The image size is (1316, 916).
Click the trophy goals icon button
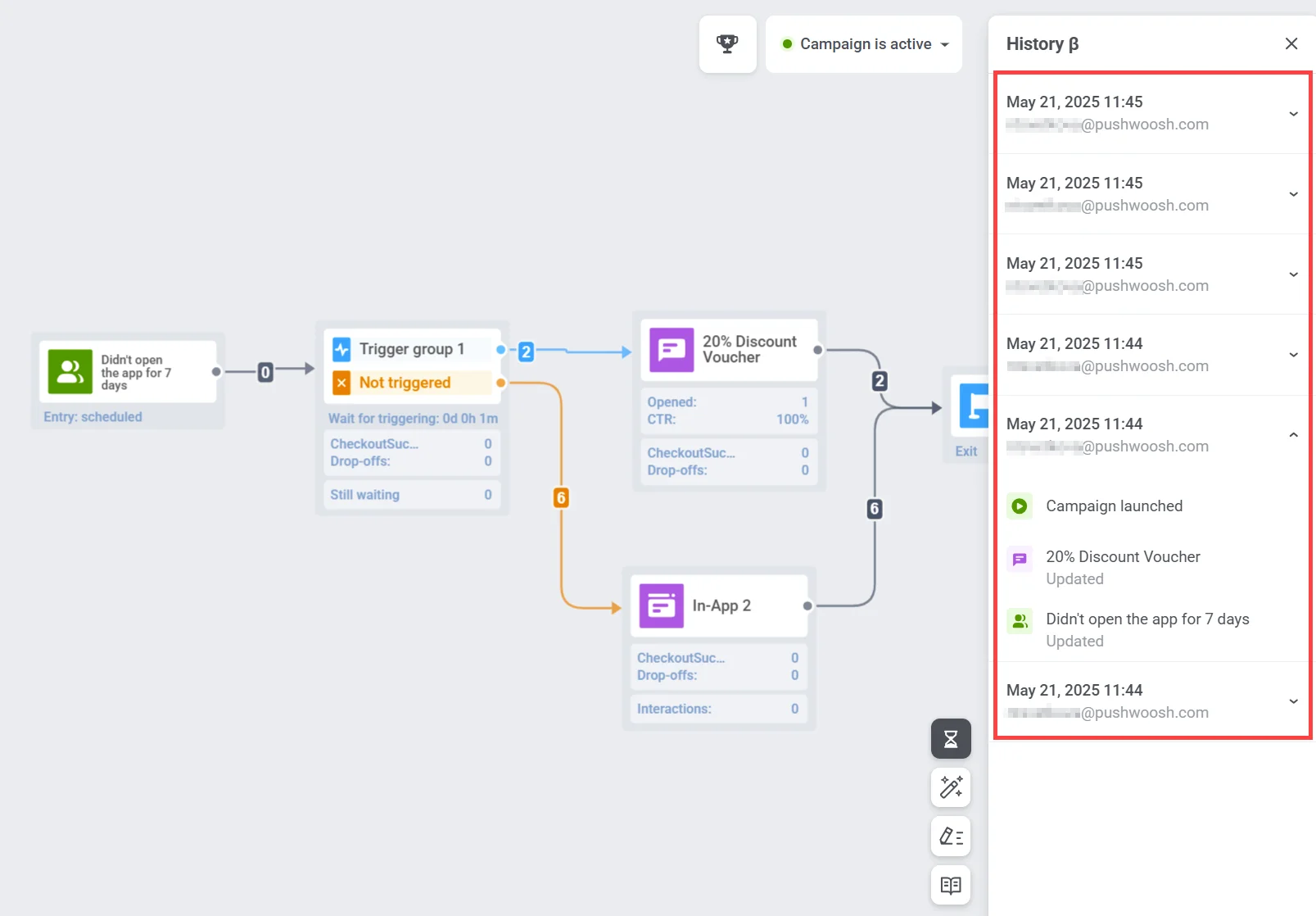click(x=727, y=44)
